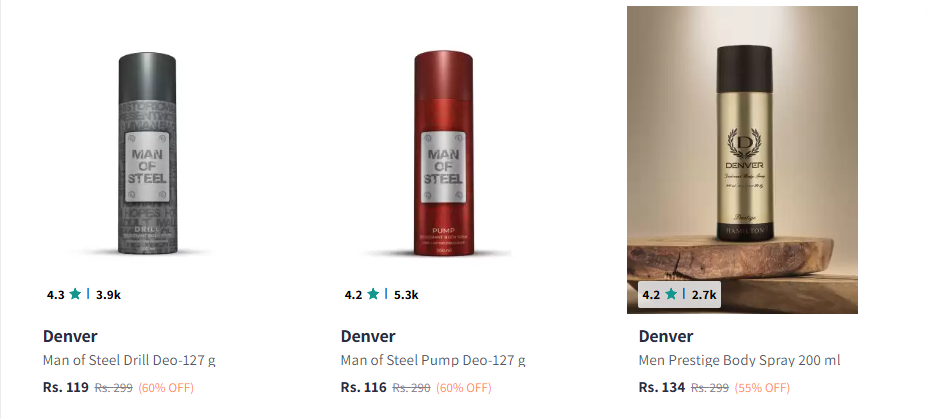
Task: Click the star icon on the Prestige Body Spray rating badge
Action: coord(671,294)
